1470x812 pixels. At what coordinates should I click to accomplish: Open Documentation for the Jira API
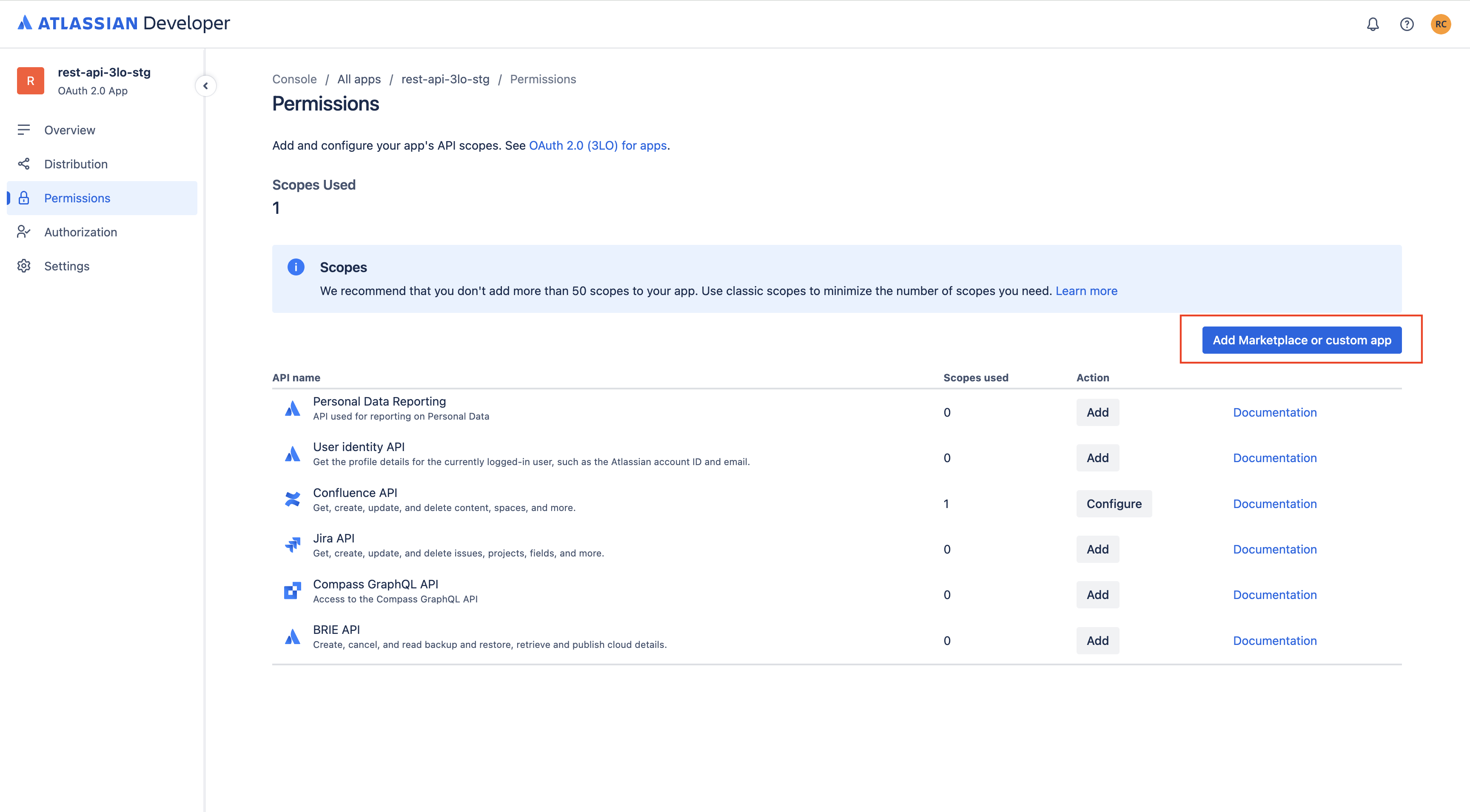[x=1275, y=549]
